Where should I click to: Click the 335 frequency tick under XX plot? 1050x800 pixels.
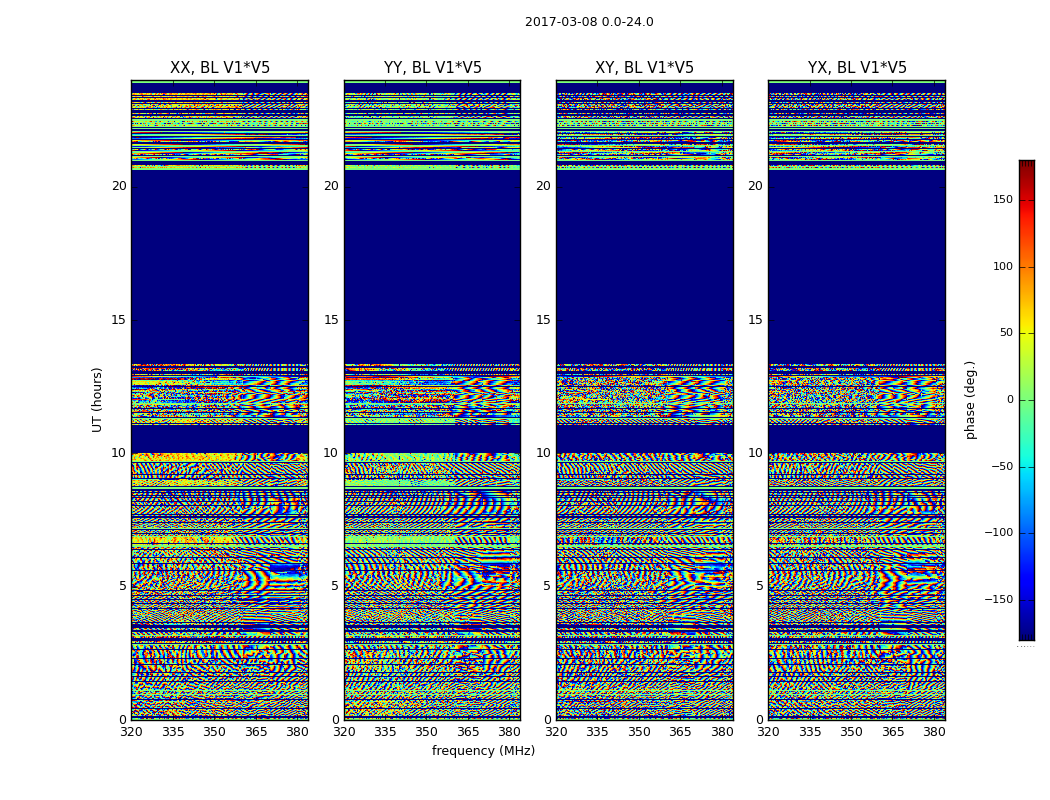173,732
